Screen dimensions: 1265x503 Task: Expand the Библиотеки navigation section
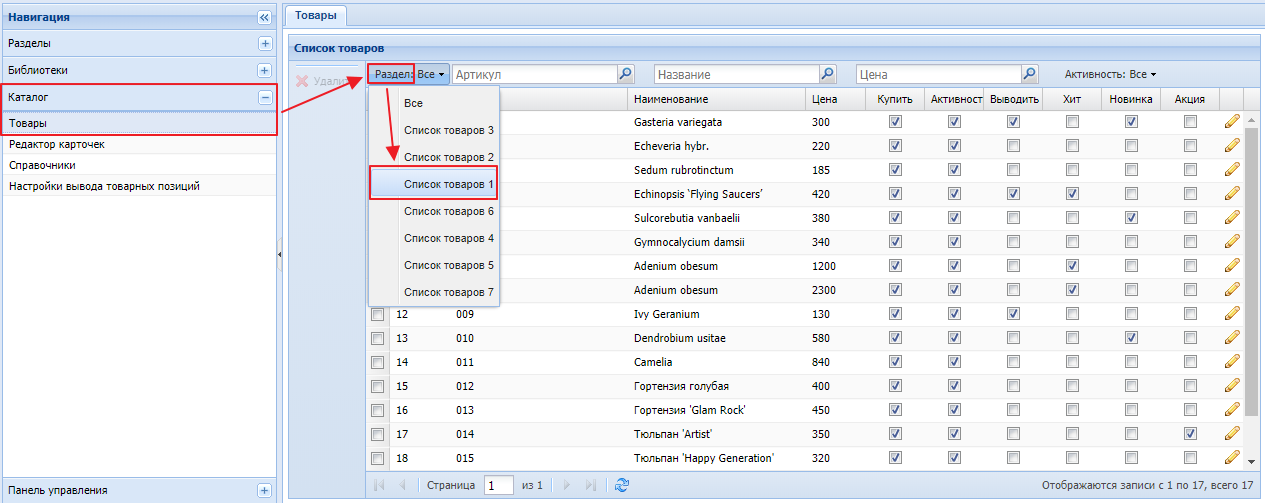coord(264,71)
